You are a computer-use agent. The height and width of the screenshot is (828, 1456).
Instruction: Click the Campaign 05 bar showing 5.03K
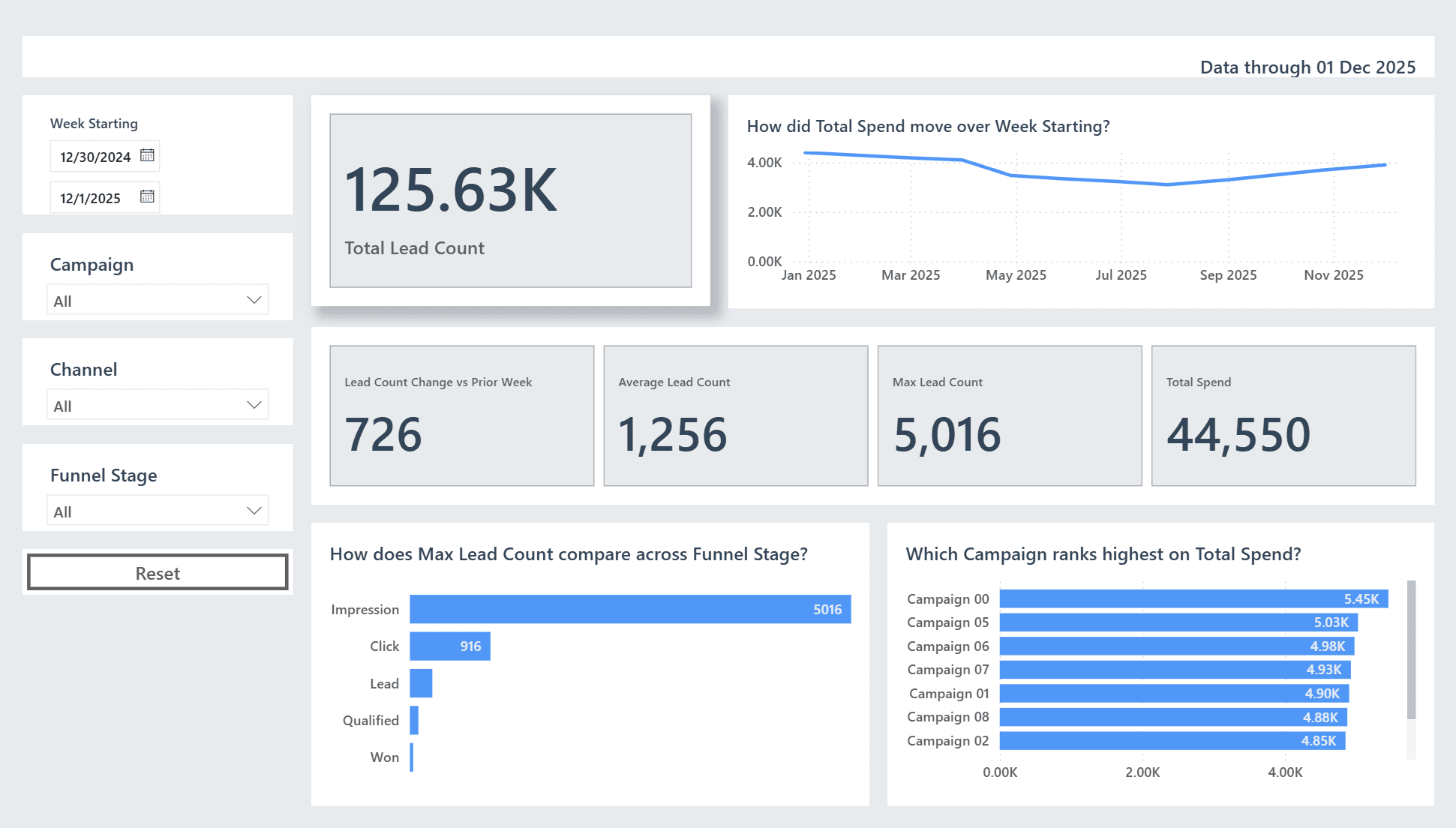tap(1179, 622)
